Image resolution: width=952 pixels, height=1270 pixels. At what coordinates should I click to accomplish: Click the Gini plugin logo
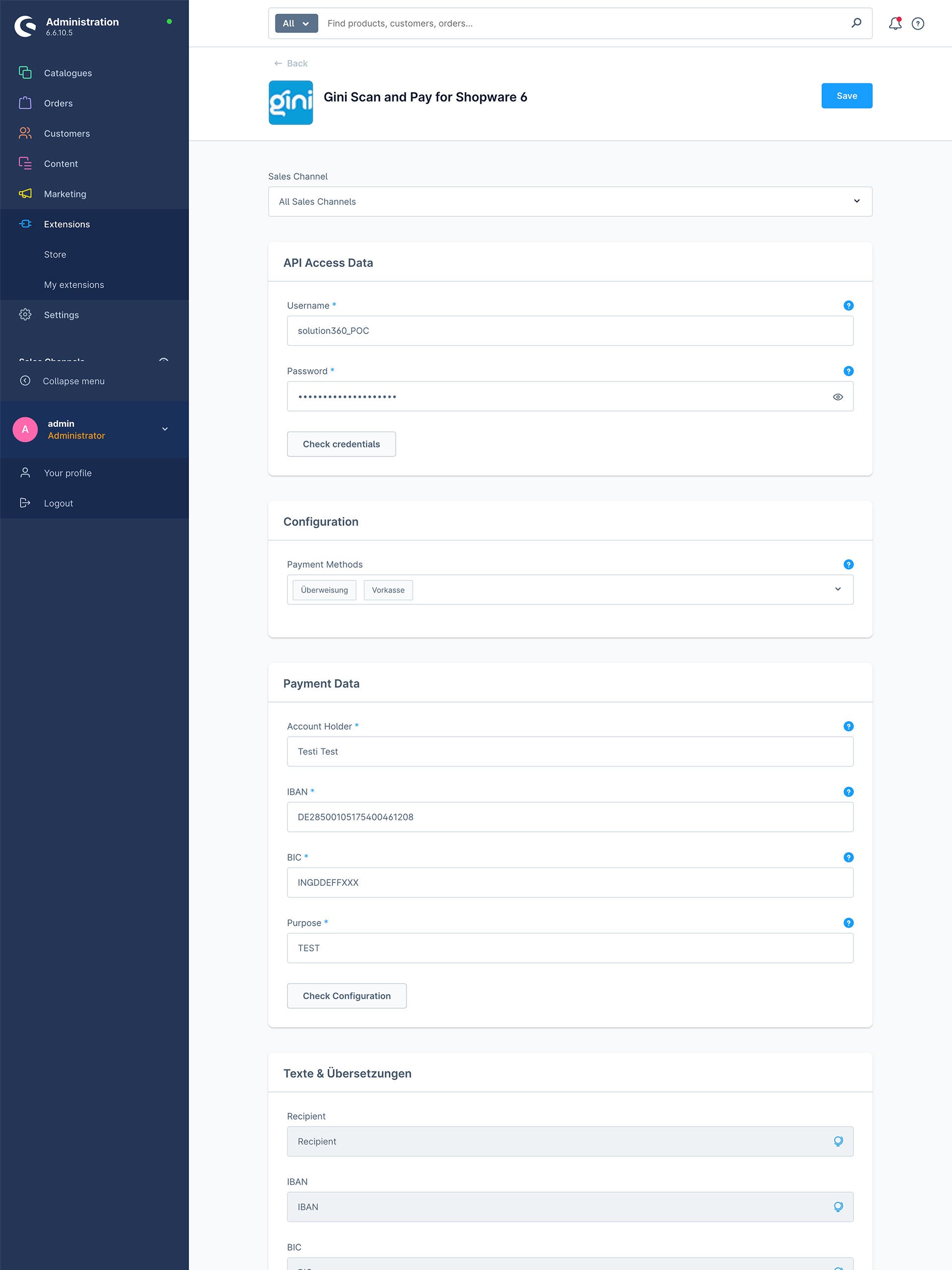tap(291, 102)
